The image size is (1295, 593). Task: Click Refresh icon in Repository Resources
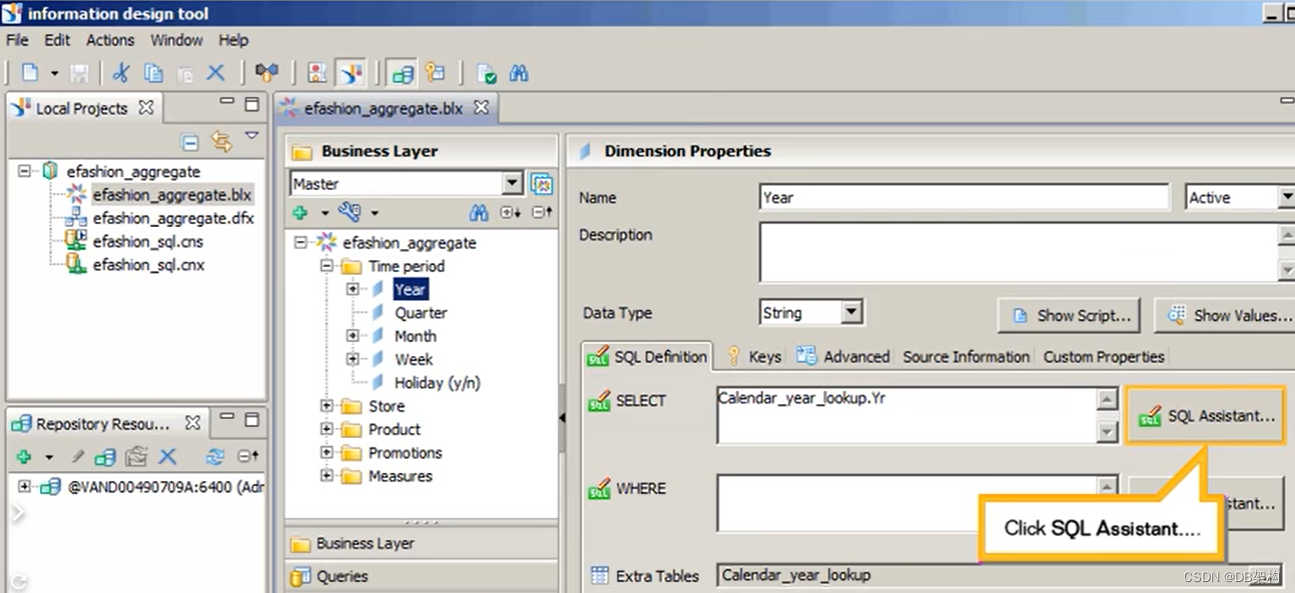tap(215, 457)
